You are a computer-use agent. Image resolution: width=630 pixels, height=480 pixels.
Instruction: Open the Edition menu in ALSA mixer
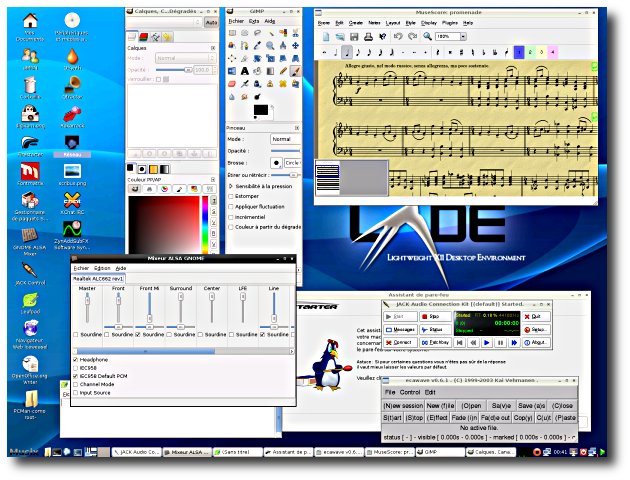(x=102, y=268)
